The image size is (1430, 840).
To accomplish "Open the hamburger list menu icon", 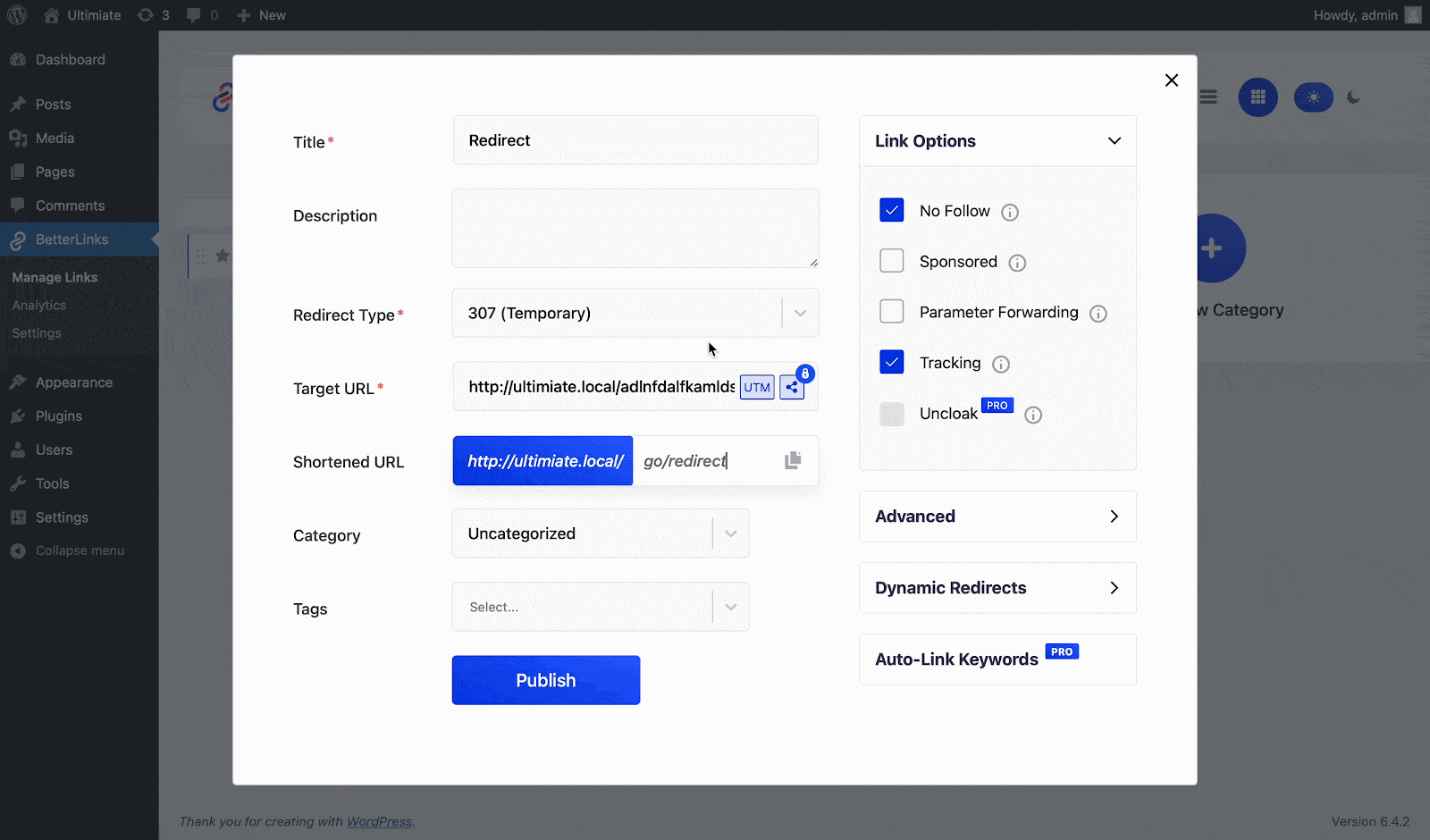I will coord(1207,97).
